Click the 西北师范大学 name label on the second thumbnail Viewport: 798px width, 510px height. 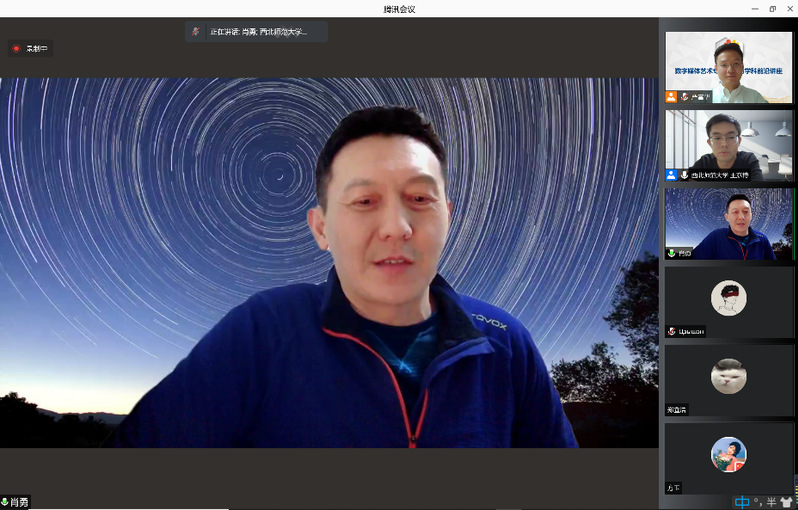720,175
